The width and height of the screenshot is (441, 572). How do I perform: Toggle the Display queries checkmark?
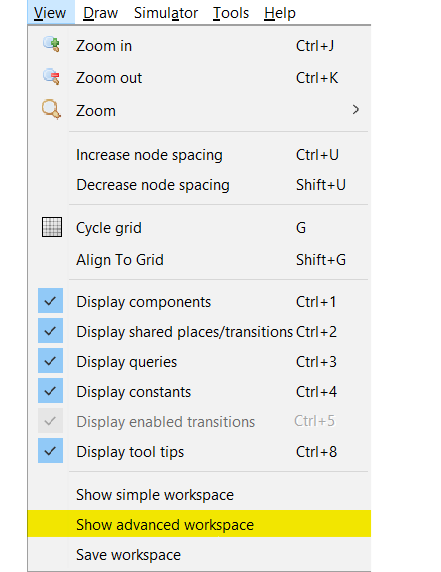click(x=50, y=361)
